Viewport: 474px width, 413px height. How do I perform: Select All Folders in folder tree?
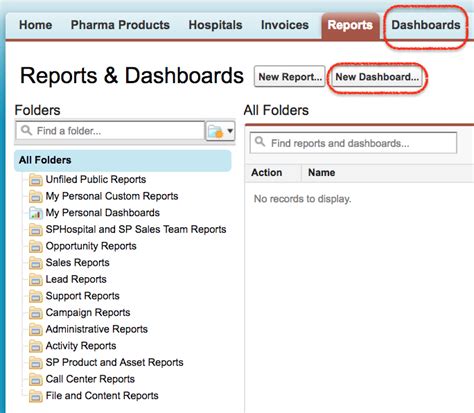click(123, 160)
